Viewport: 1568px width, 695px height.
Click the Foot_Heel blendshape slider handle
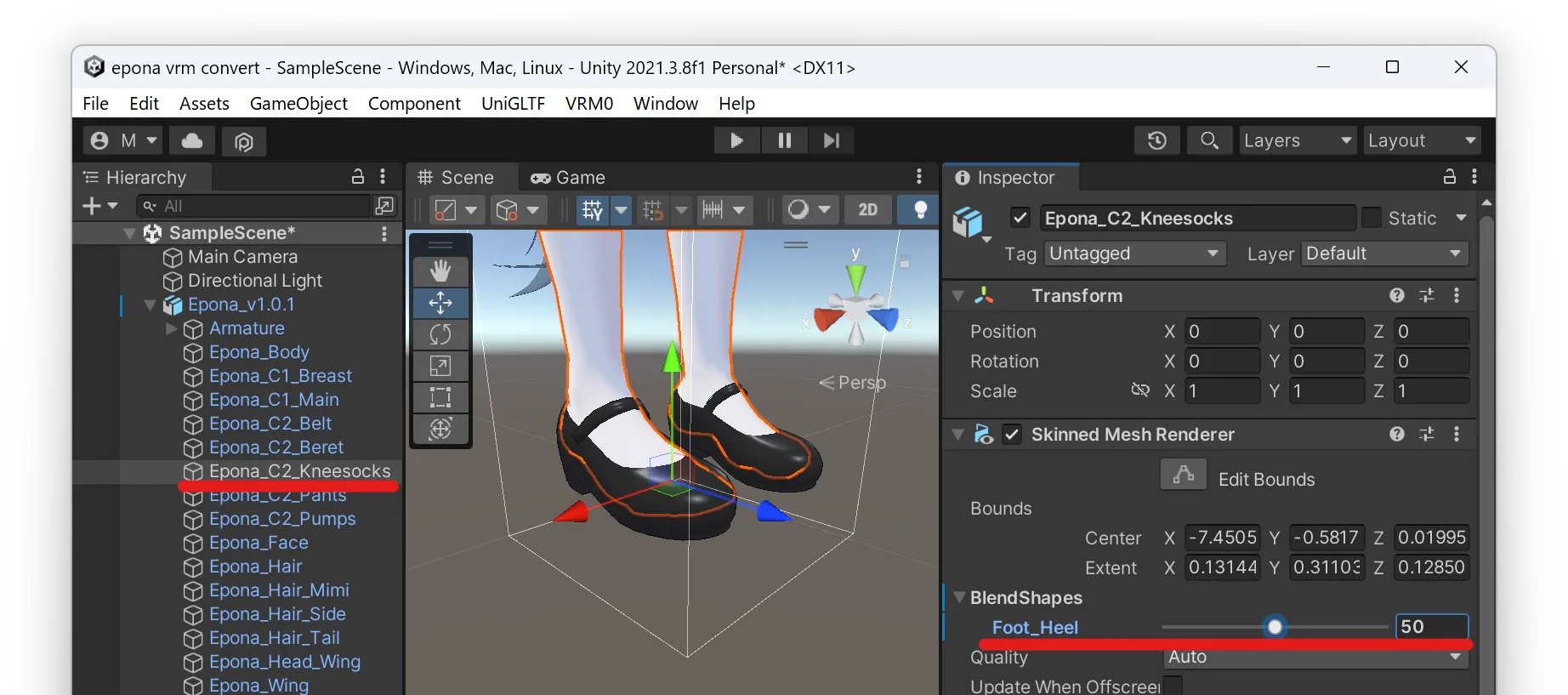pos(1275,627)
